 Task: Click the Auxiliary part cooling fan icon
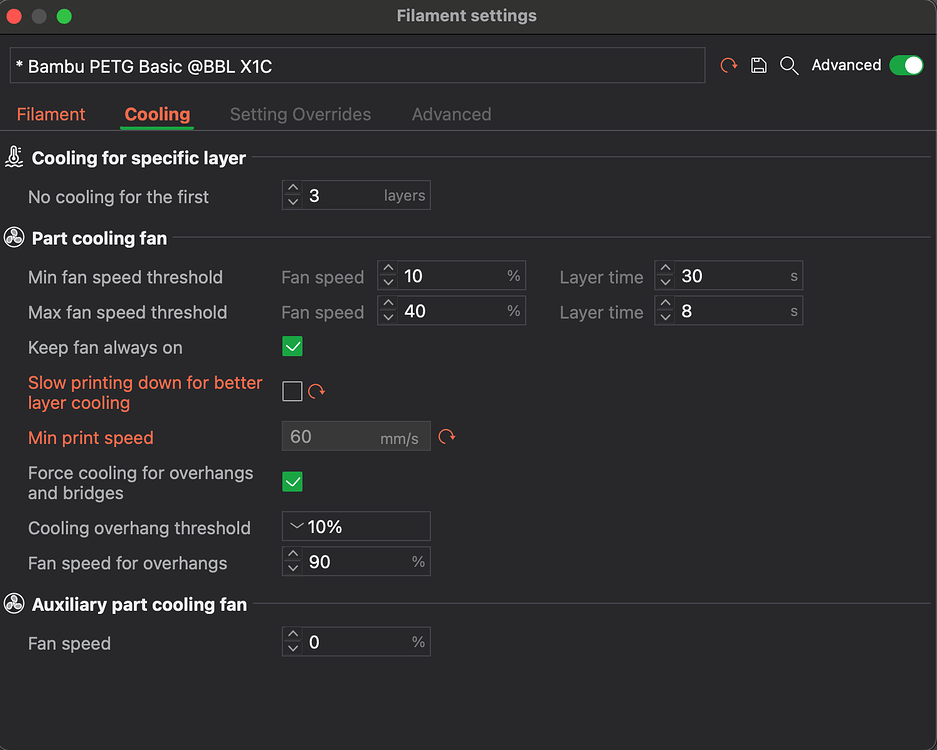pyautogui.click(x=14, y=604)
